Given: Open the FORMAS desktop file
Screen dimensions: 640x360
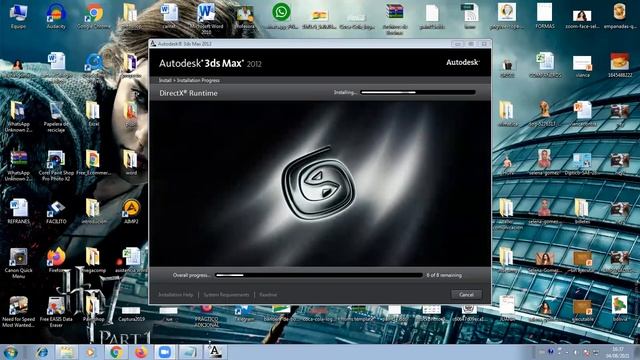Looking at the screenshot, I should coord(545,17).
